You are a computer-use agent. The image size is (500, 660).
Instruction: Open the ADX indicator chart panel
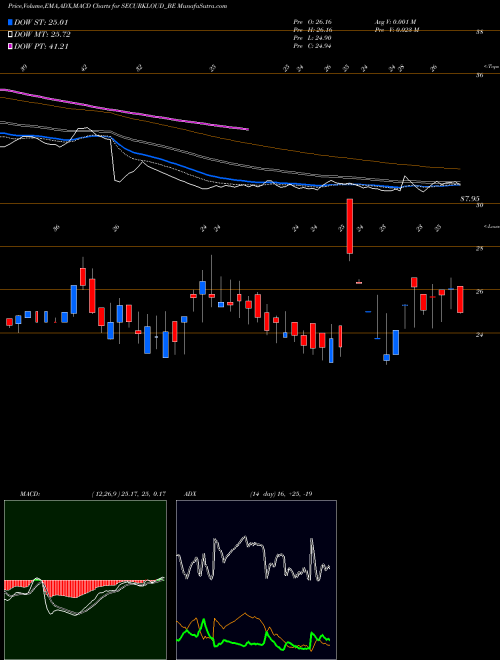[256, 580]
